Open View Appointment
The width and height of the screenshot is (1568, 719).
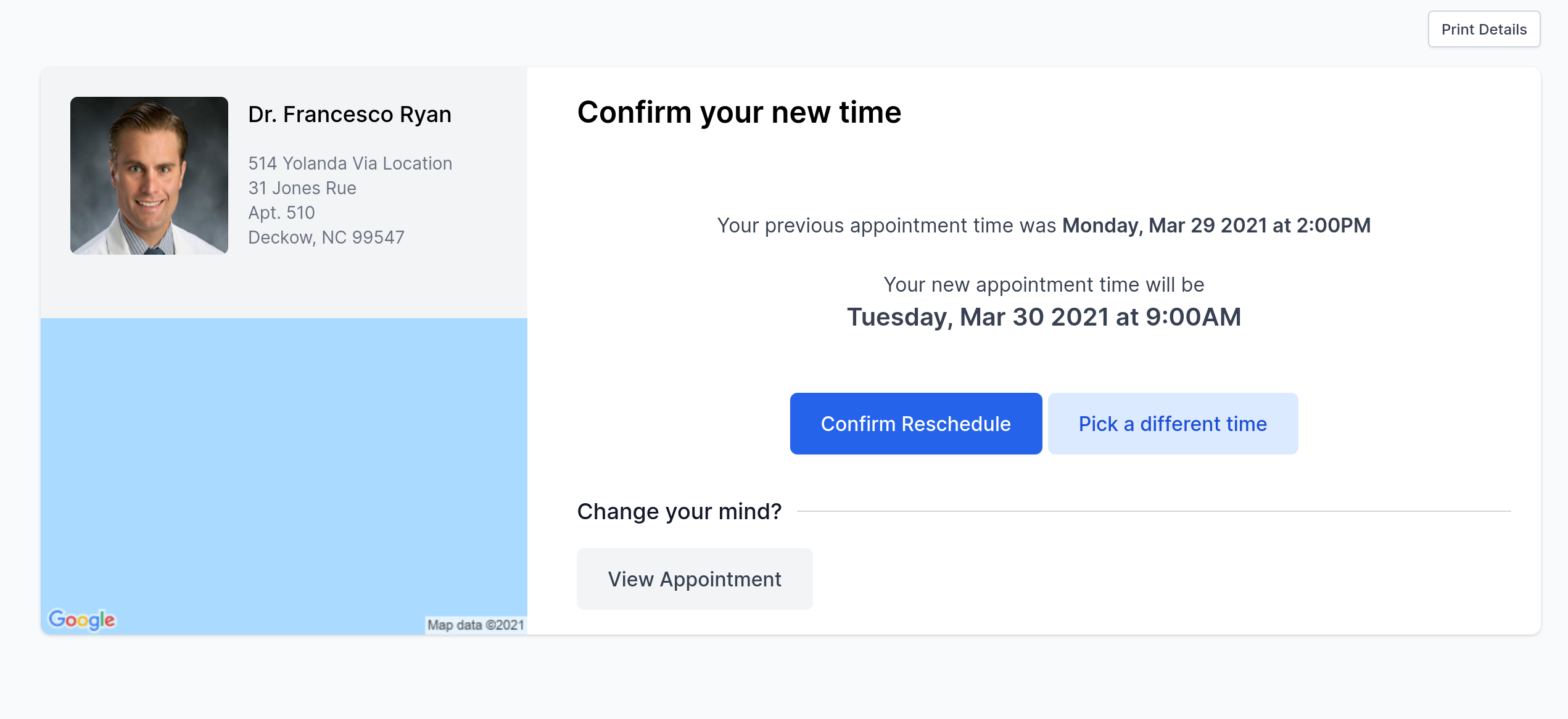coord(695,579)
